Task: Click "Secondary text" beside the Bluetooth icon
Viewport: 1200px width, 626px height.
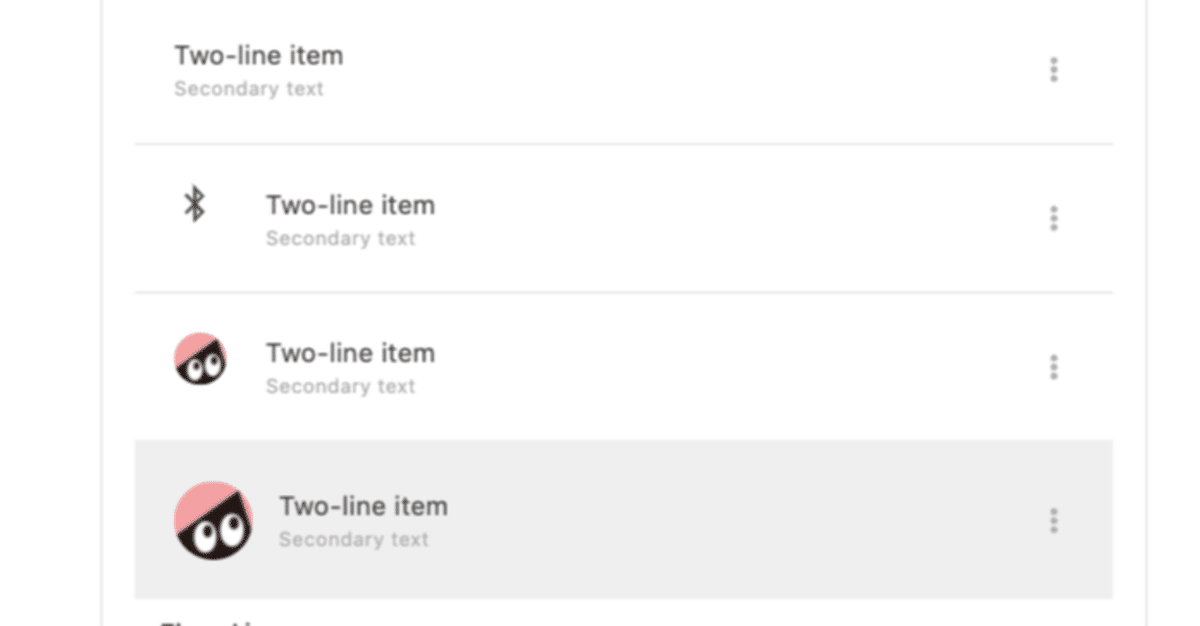Action: coord(340,239)
